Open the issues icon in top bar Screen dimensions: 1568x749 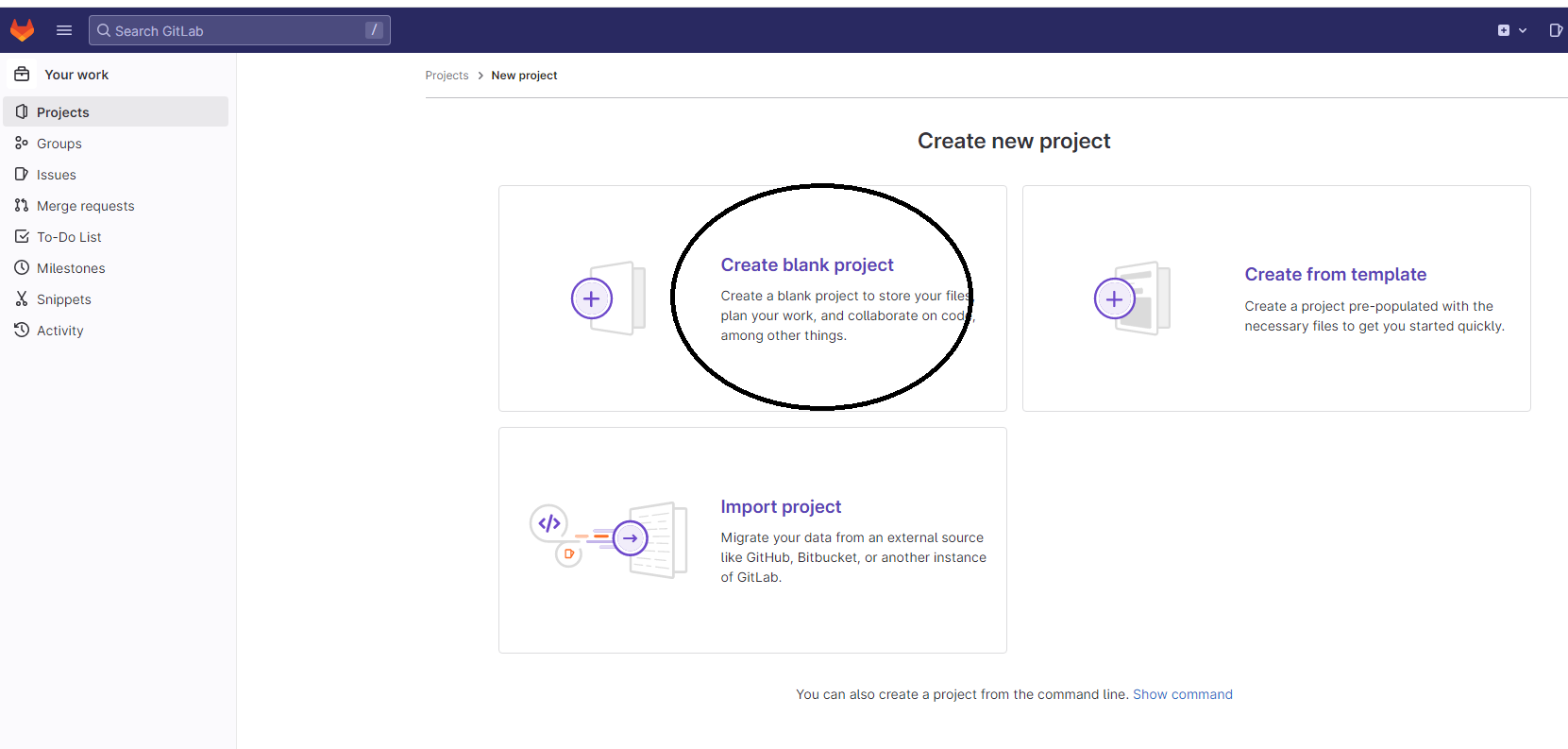click(1556, 30)
